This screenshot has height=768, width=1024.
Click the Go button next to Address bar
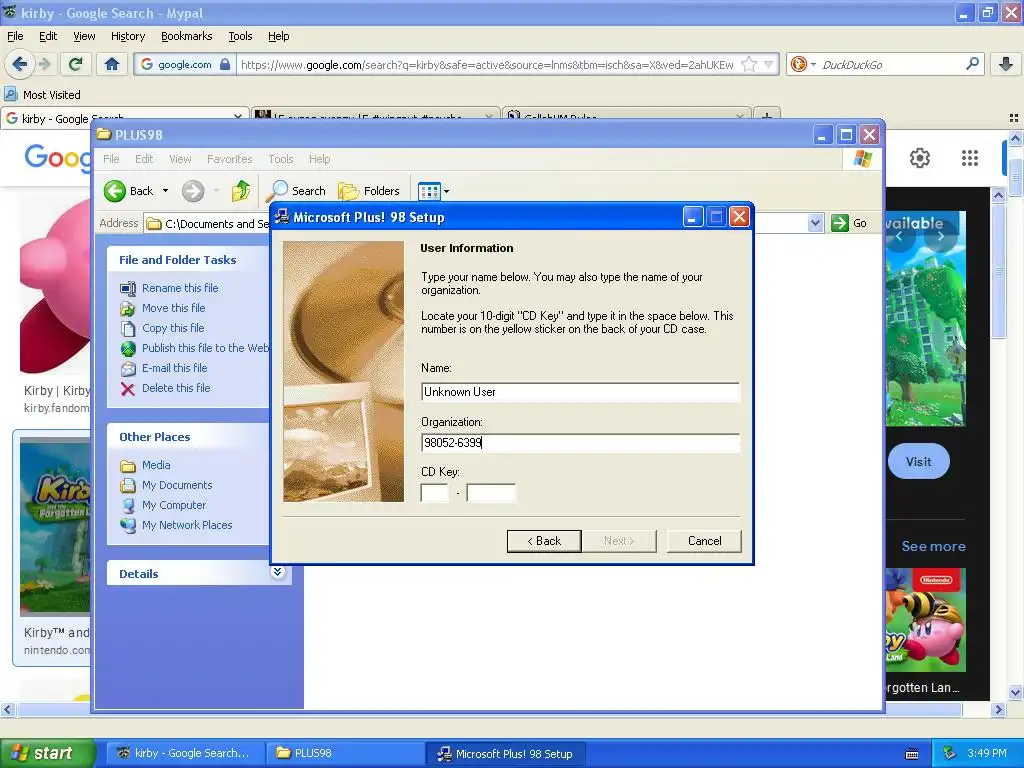point(850,223)
